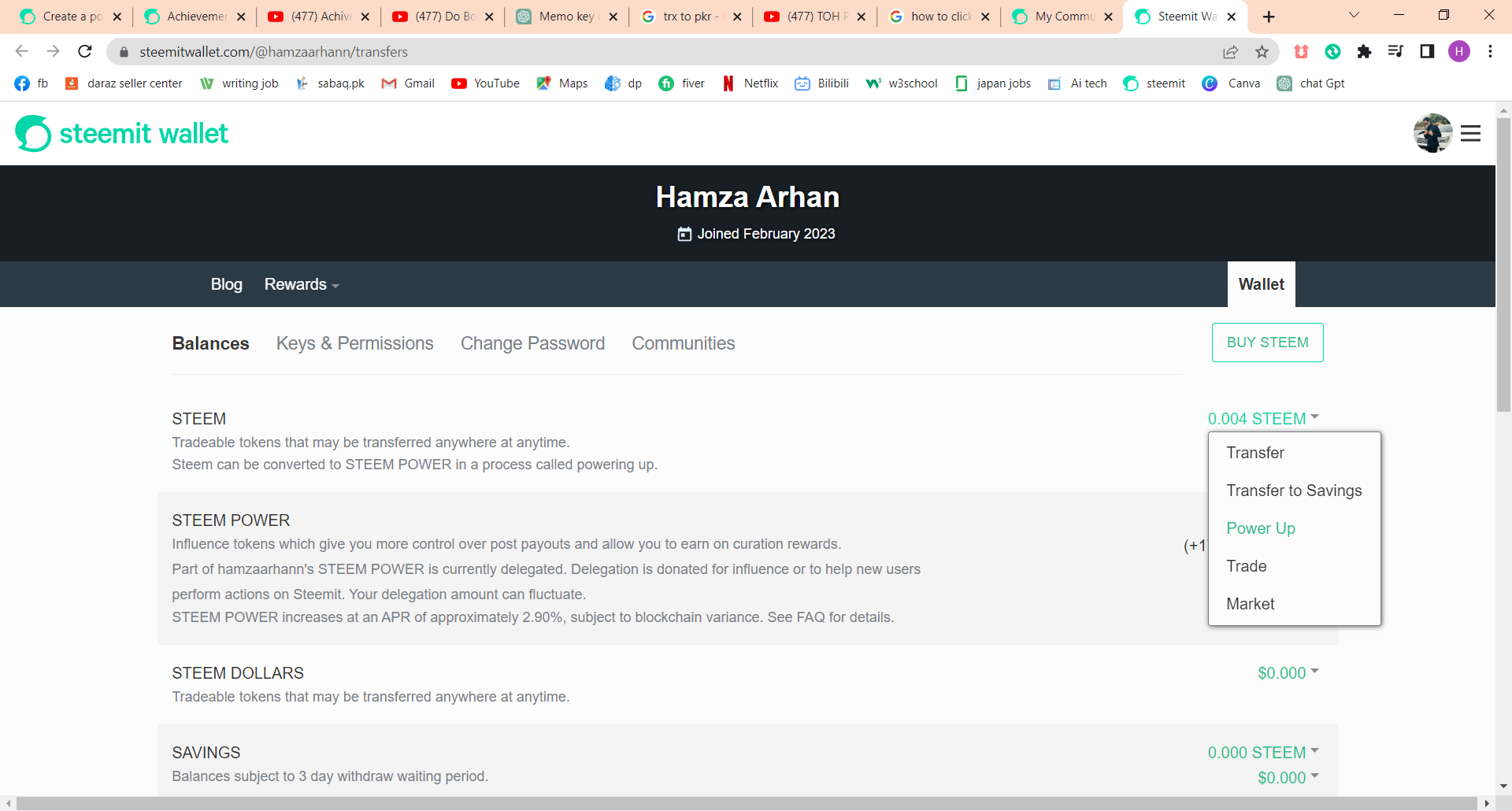
Task: Toggle the browser side panel icon
Action: [x=1427, y=52]
